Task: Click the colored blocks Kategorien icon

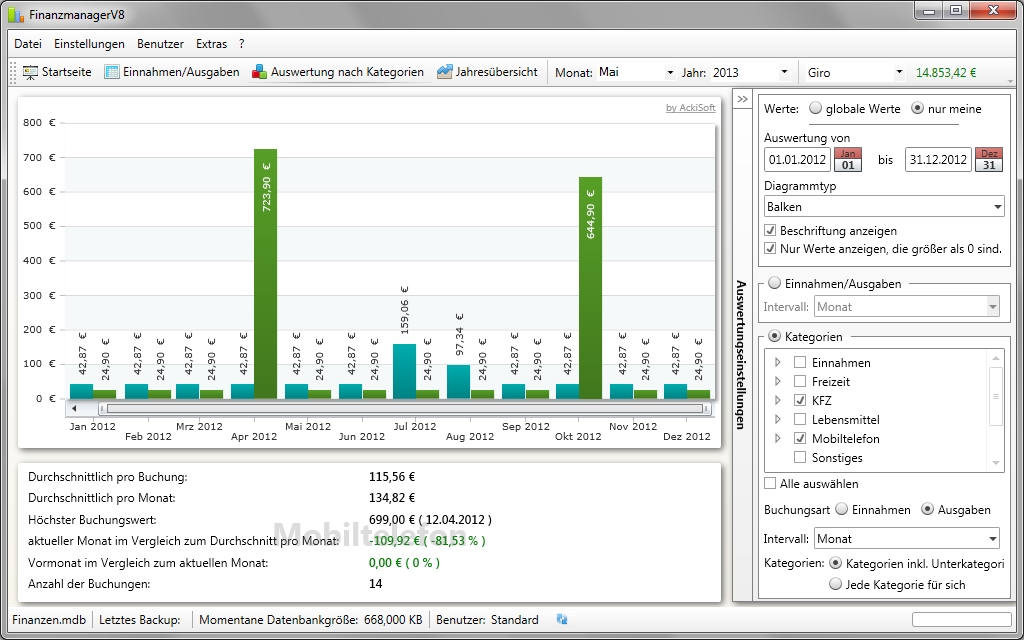Action: (260, 72)
